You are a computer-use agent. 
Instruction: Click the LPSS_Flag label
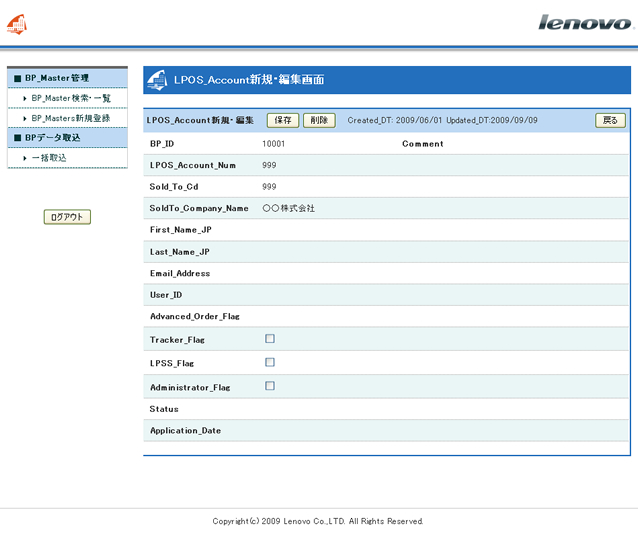click(x=172, y=364)
